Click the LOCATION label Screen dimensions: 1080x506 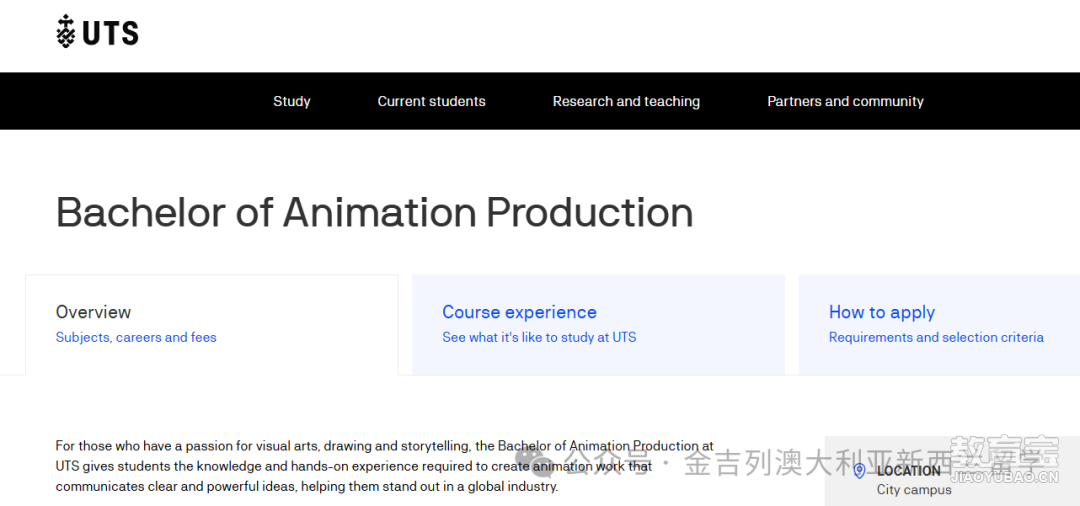click(908, 471)
